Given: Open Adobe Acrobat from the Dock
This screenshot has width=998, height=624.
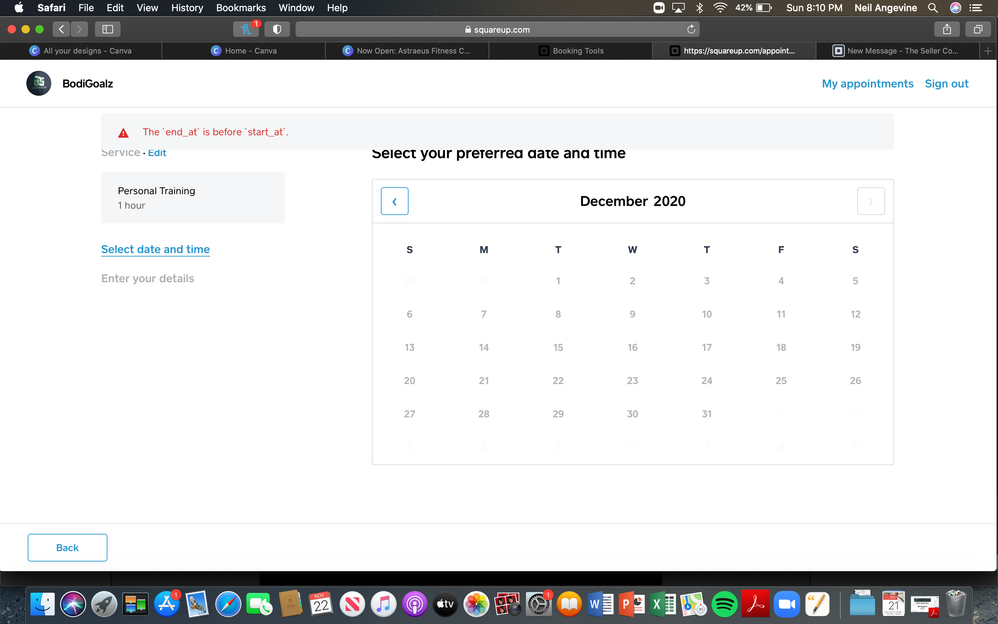Looking at the screenshot, I should point(755,604).
